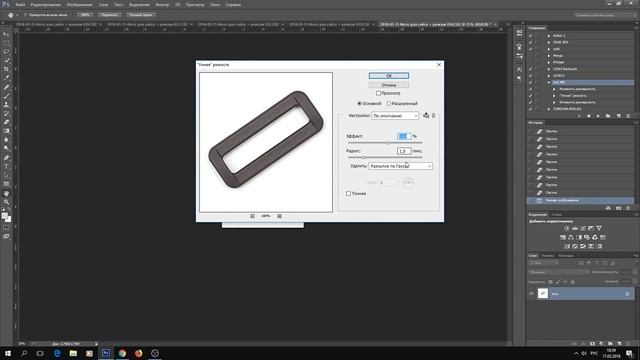Click the Brightness/Contrast adjustment icon
The width and height of the screenshot is (640, 360).
(567, 228)
